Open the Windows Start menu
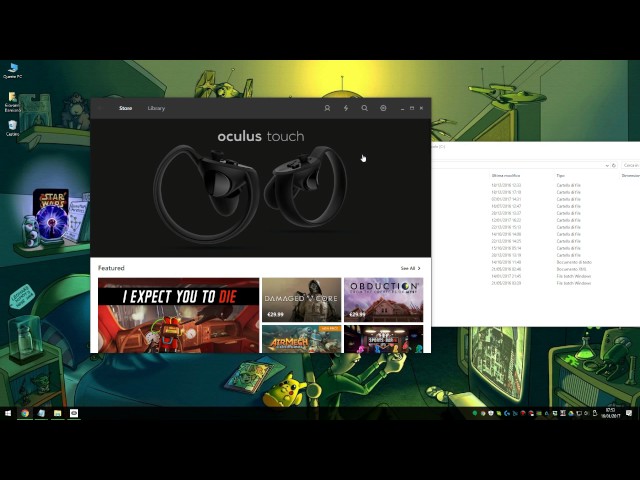The width and height of the screenshot is (640, 480). pyautogui.click(x=8, y=413)
